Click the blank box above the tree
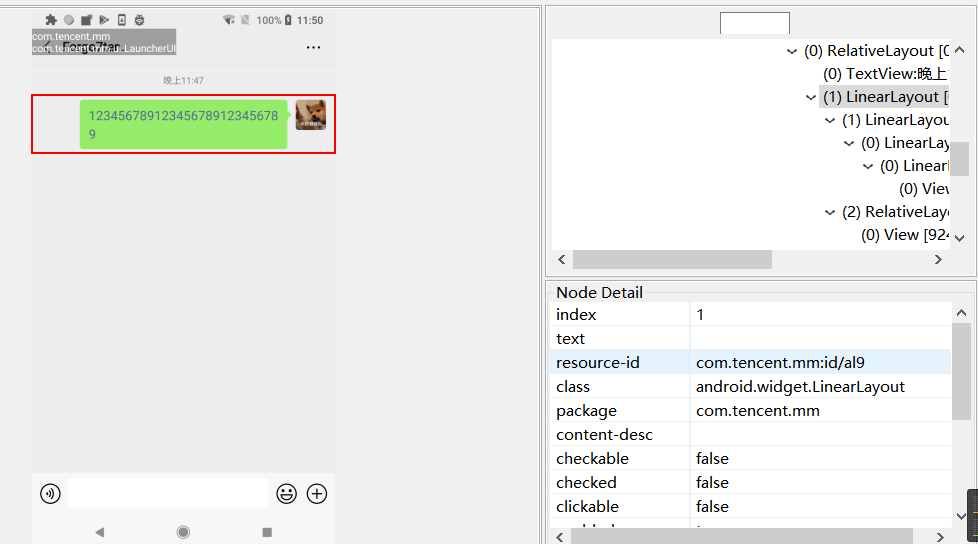The height and width of the screenshot is (544, 978). [755, 23]
